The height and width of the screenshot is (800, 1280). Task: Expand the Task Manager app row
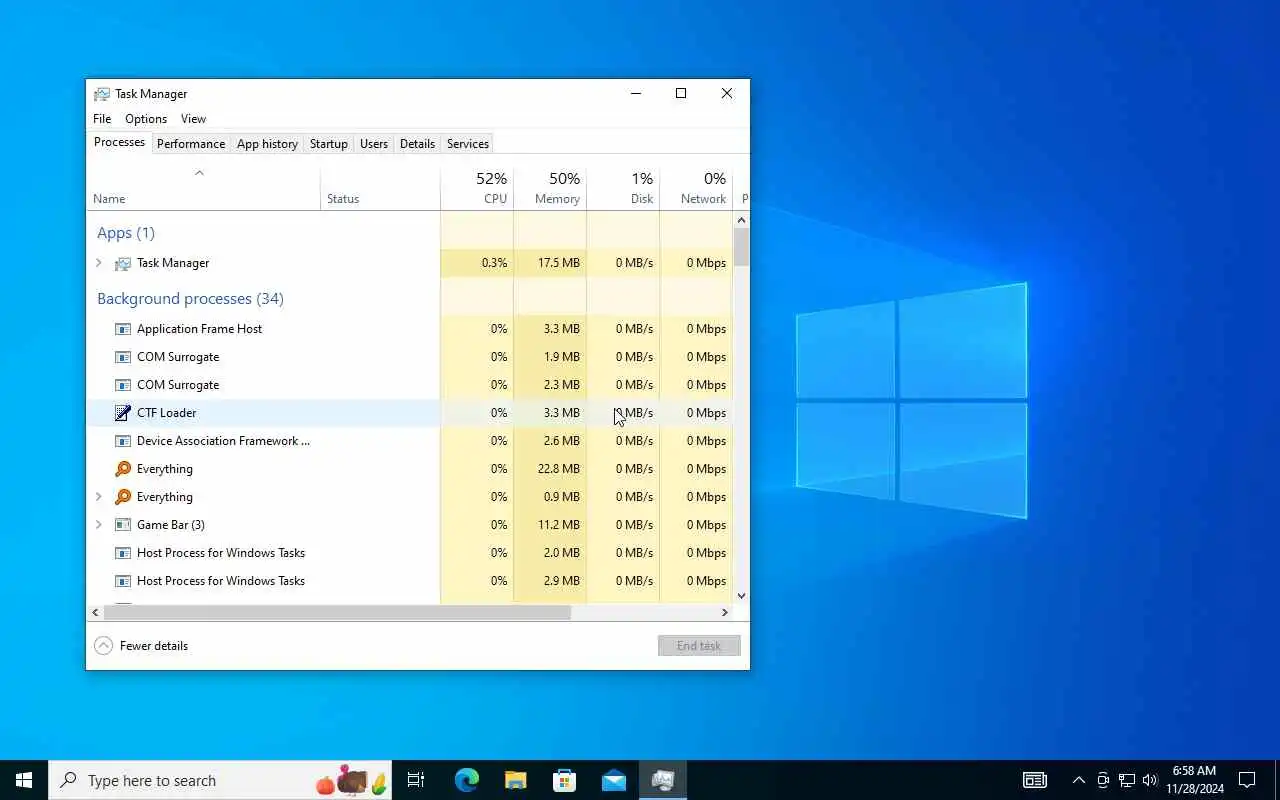(x=98, y=263)
